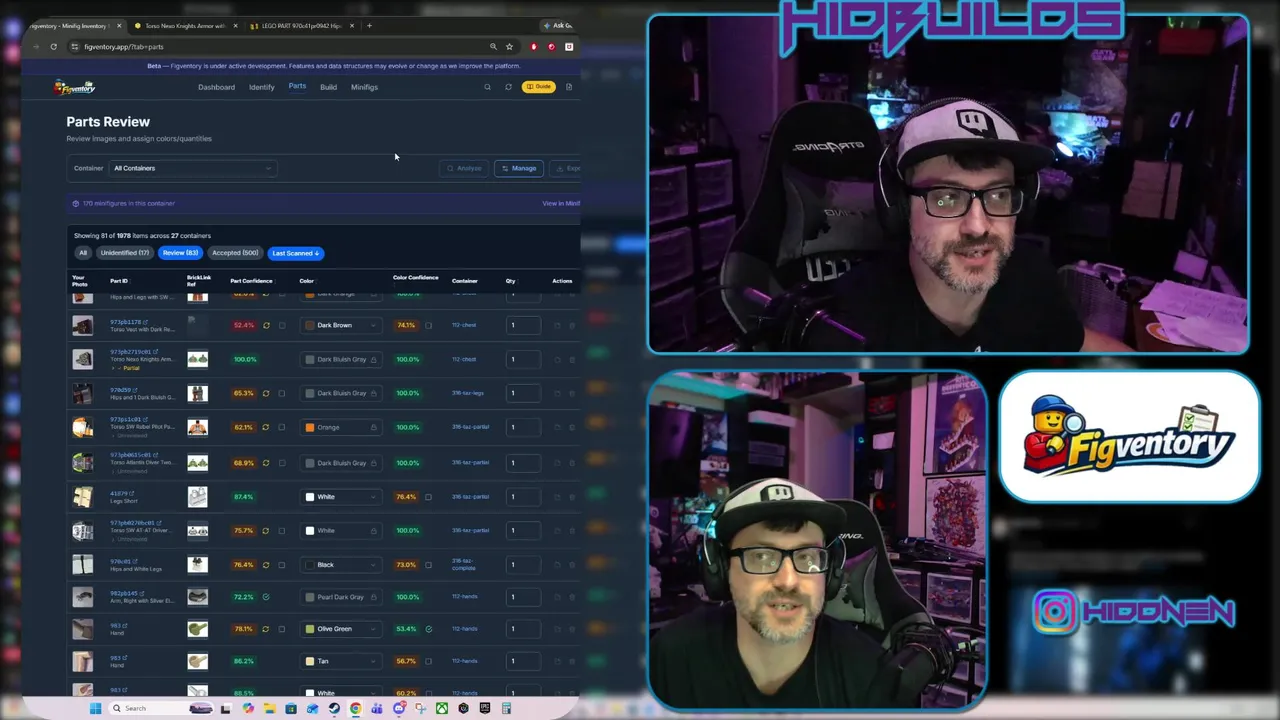Click the Orange color swatch
The width and height of the screenshot is (1280, 720).
310,427
